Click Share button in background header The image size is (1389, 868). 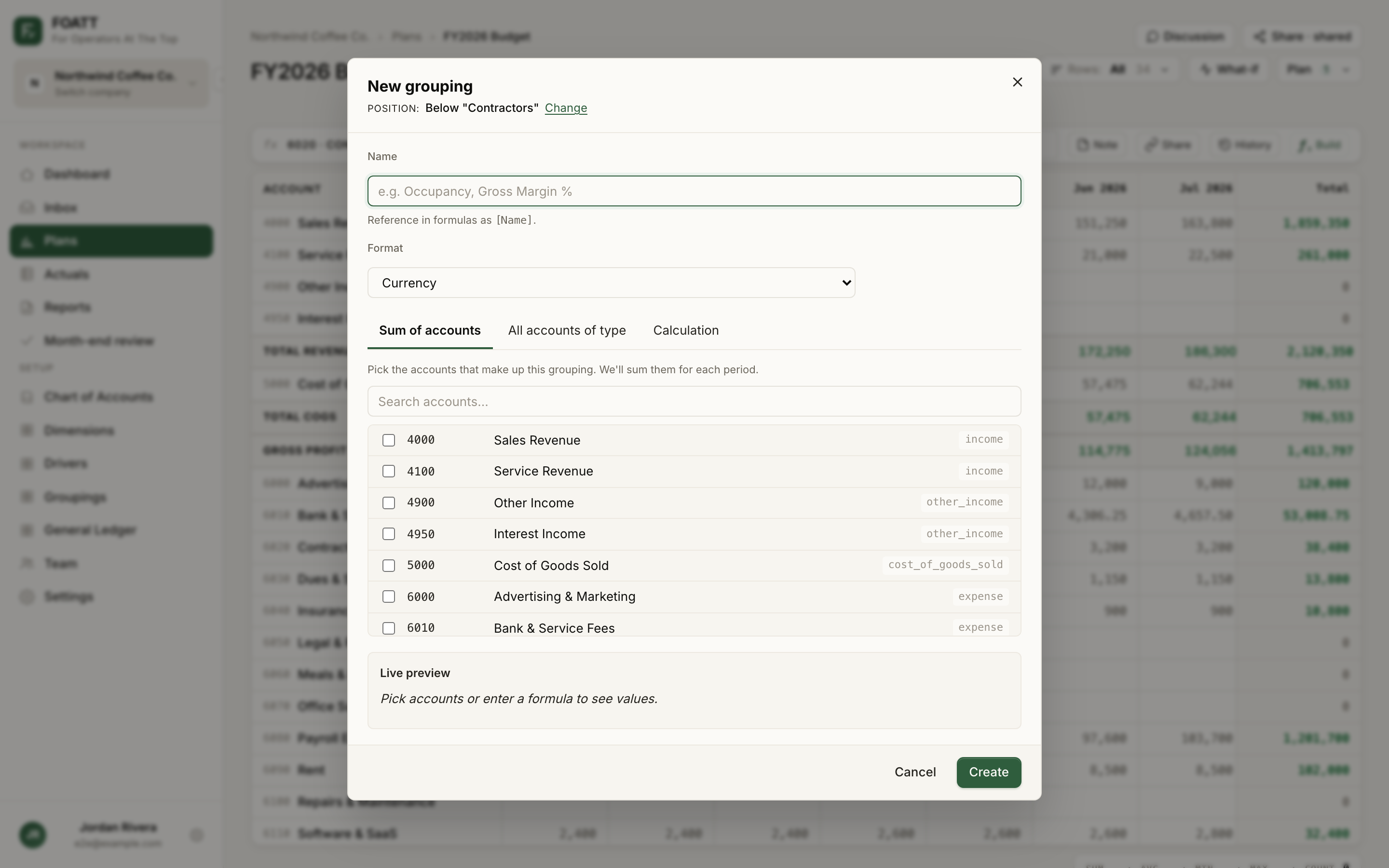pyautogui.click(x=1302, y=37)
